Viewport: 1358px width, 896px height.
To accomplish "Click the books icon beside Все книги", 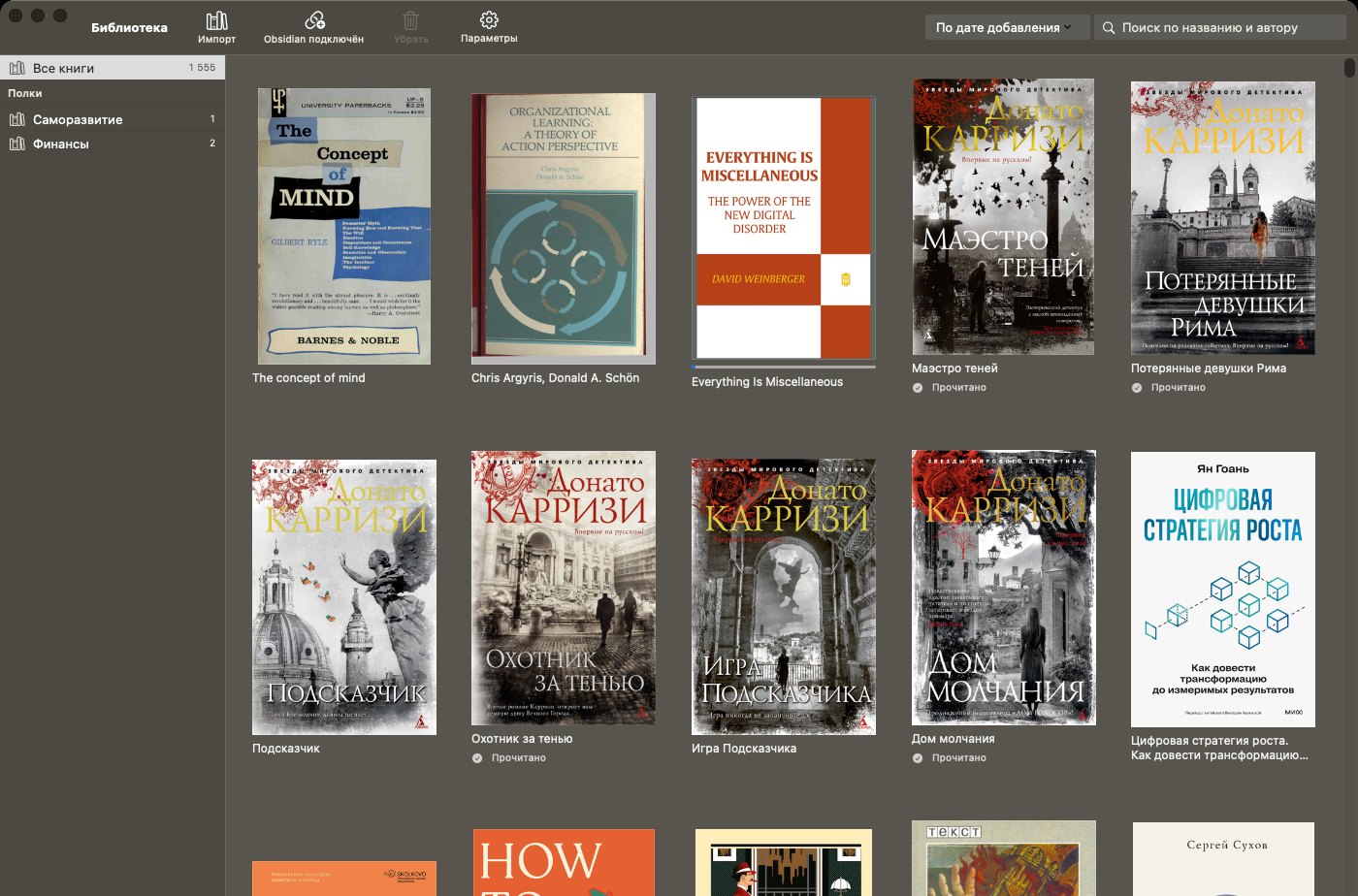I will [16, 68].
